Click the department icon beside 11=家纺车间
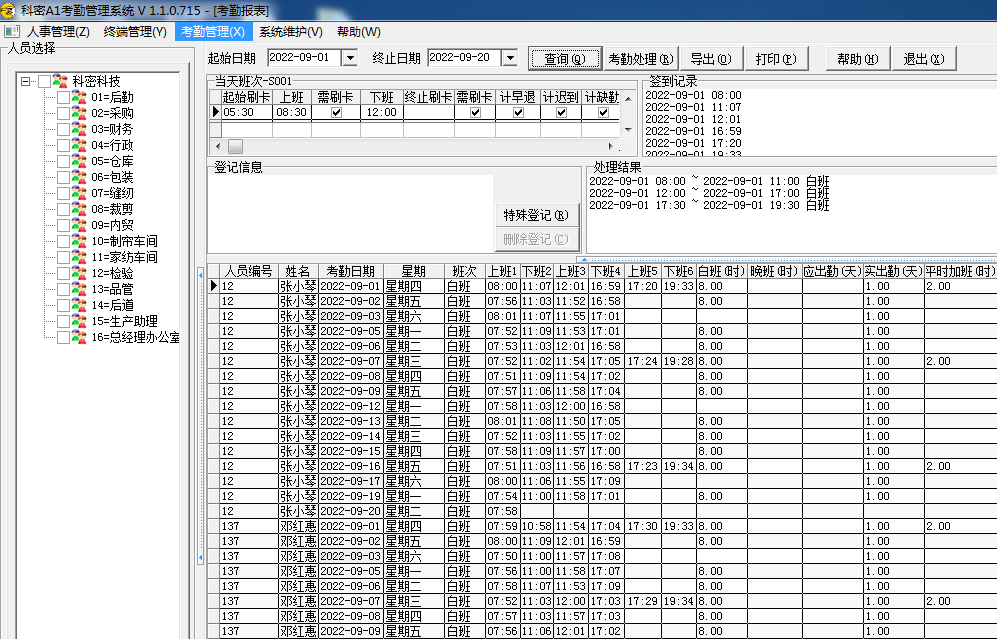Image resolution: width=997 pixels, height=639 pixels. click(79, 257)
